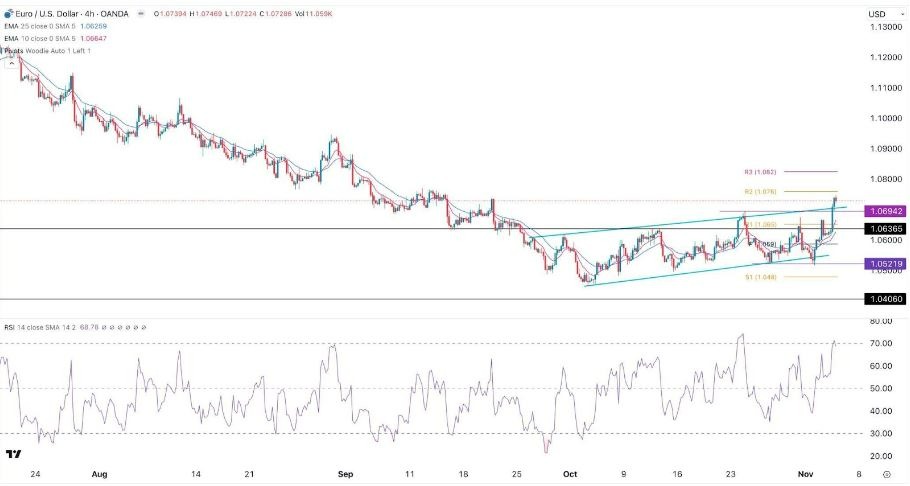
Task: Select the Pivots Woodie Auto indicator legend
Action: click(x=47, y=51)
